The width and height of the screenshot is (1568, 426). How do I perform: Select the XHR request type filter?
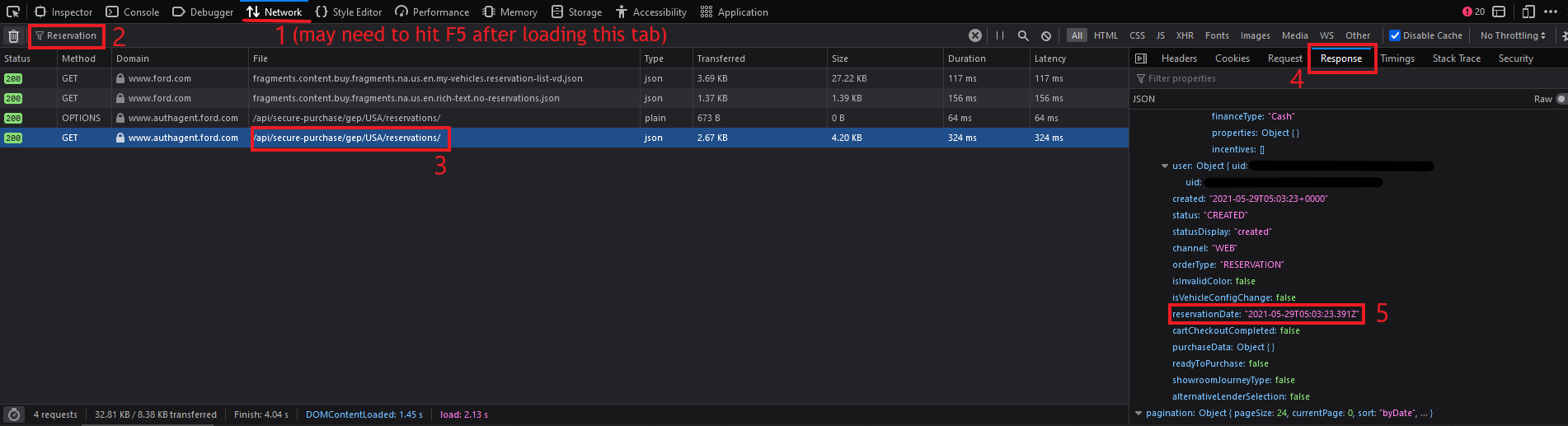[x=1185, y=35]
